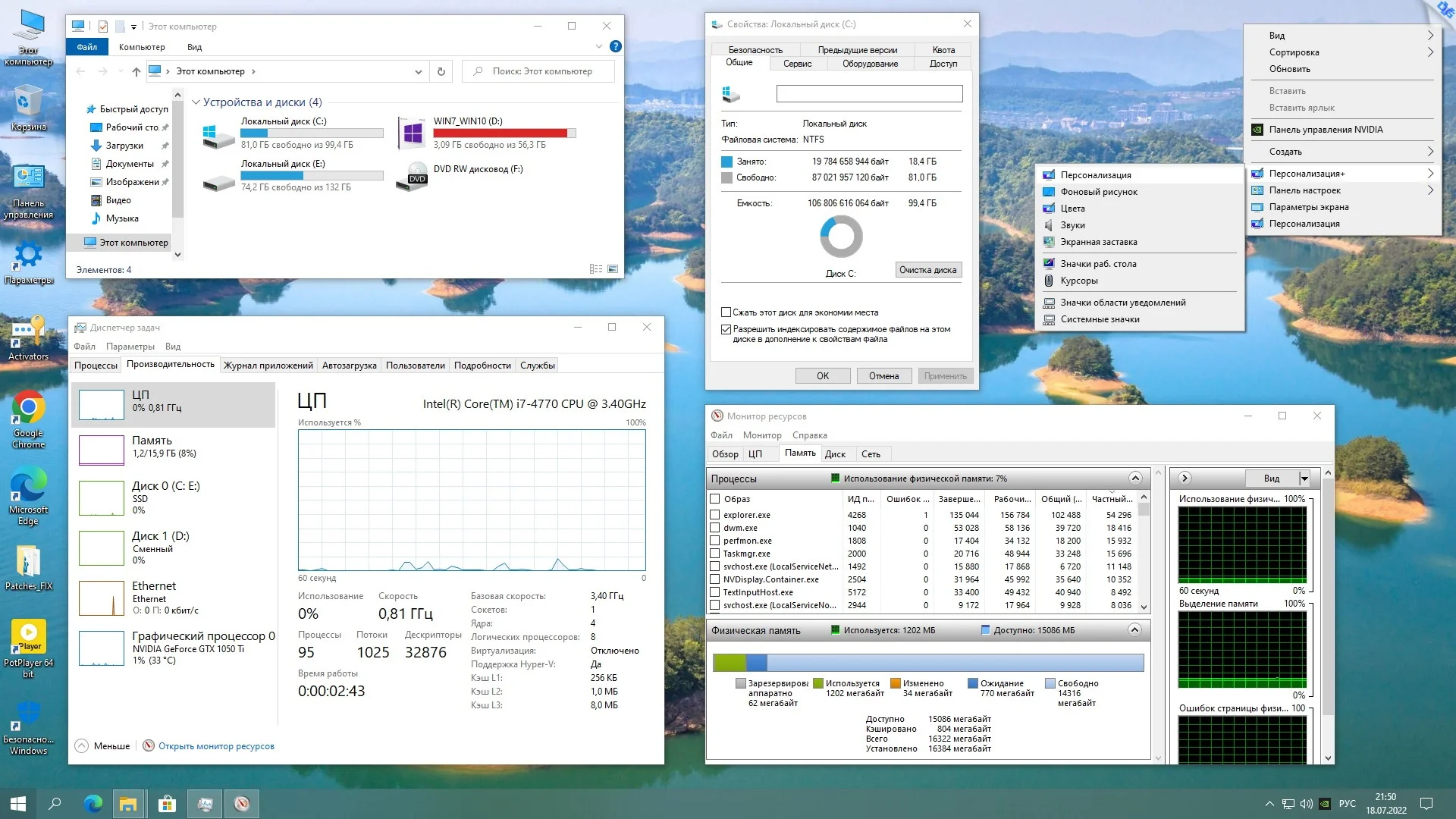Switch Explorer to large icons view

pos(613,269)
